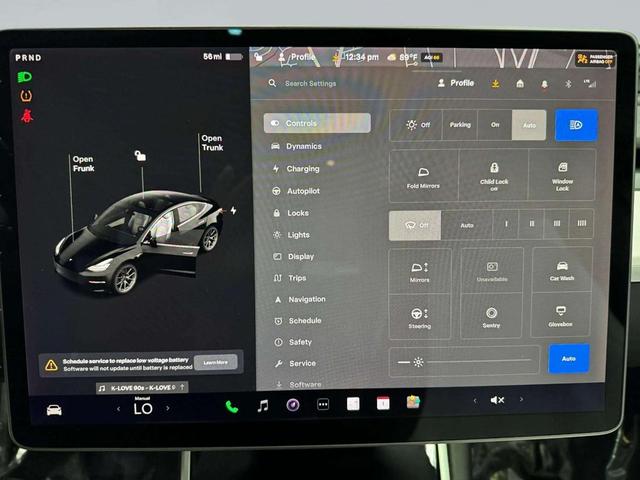Tap the status bar lock icon
This screenshot has width=640, height=480.
[x=258, y=57]
